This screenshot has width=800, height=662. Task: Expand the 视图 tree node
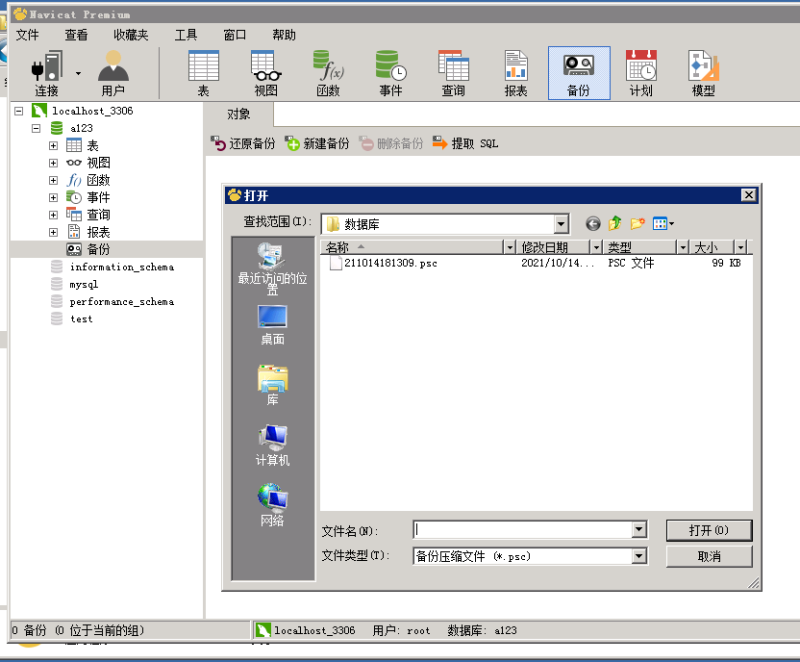click(x=54, y=163)
